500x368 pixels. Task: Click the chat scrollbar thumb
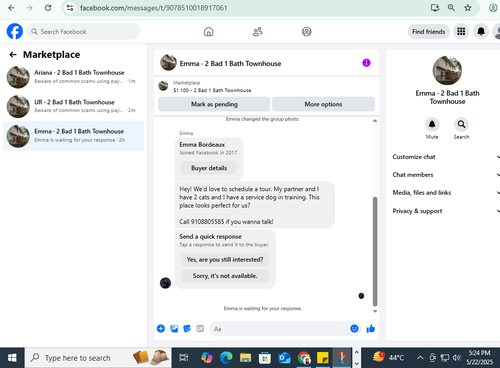pyautogui.click(x=375, y=252)
